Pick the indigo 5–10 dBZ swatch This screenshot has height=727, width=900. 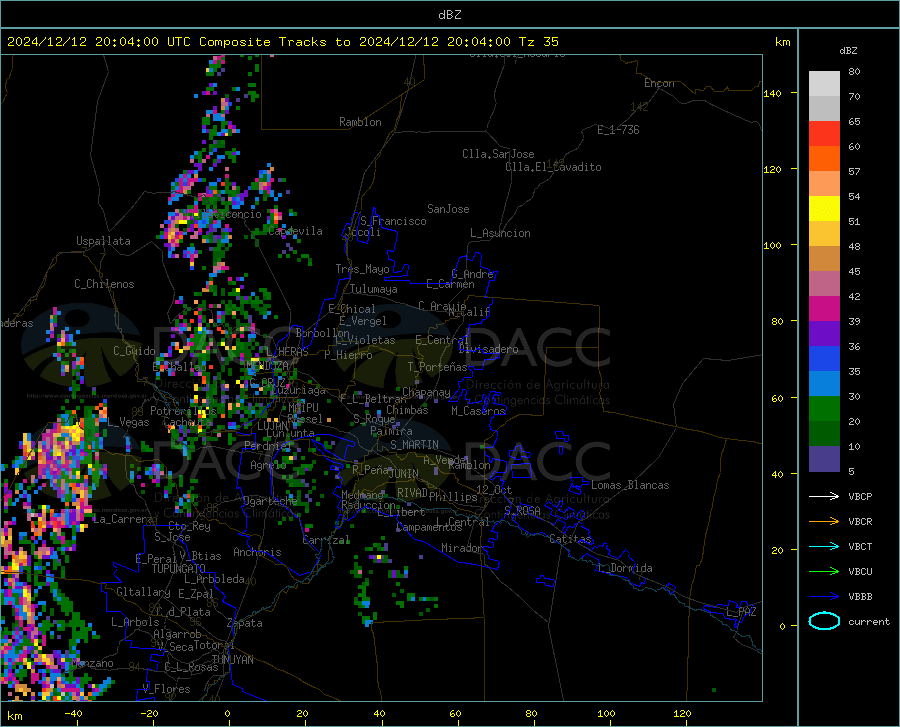[824, 459]
